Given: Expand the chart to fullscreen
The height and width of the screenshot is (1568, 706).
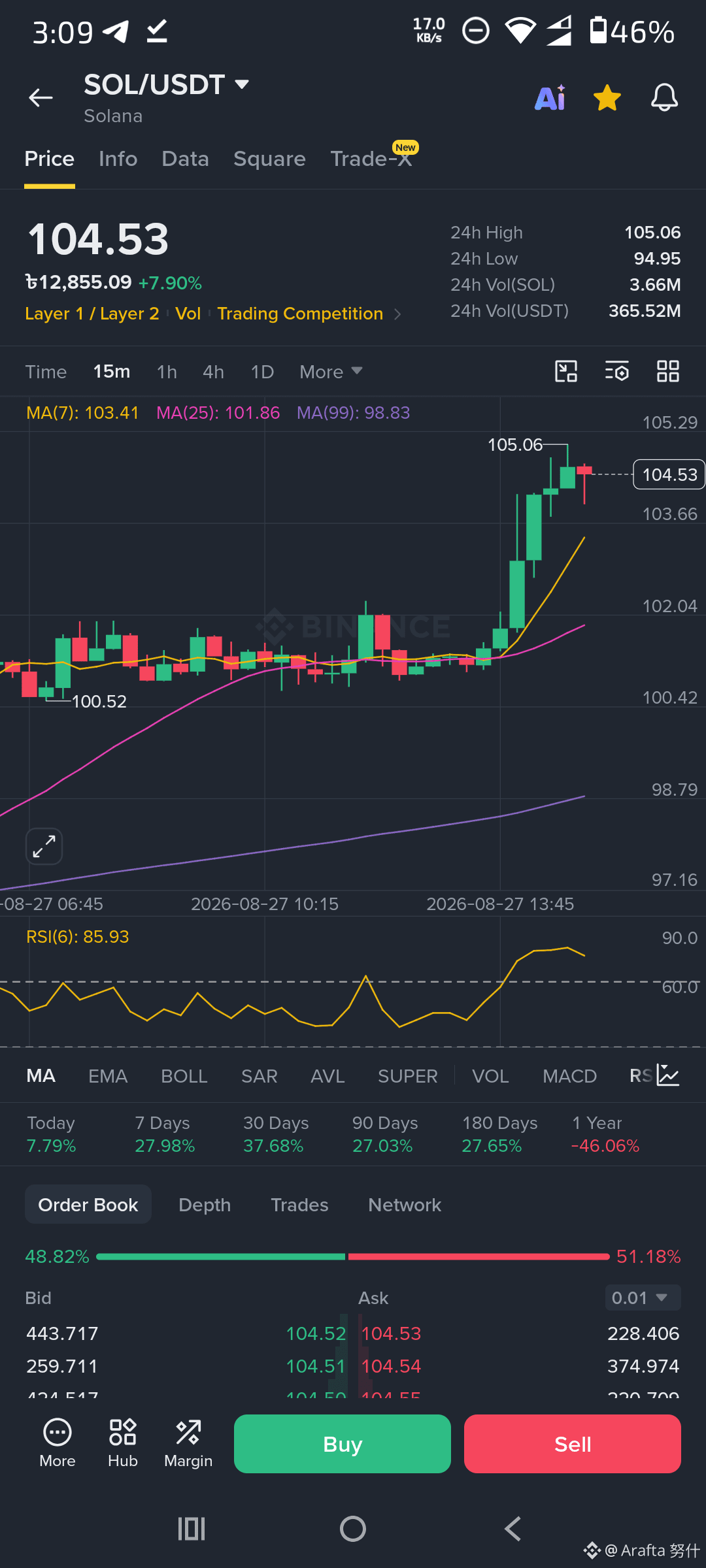Looking at the screenshot, I should [x=44, y=846].
